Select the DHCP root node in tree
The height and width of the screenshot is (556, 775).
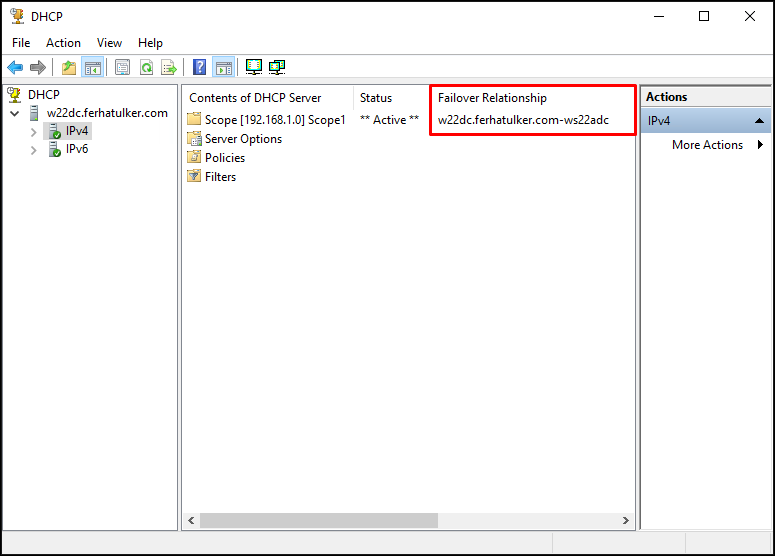click(x=43, y=94)
